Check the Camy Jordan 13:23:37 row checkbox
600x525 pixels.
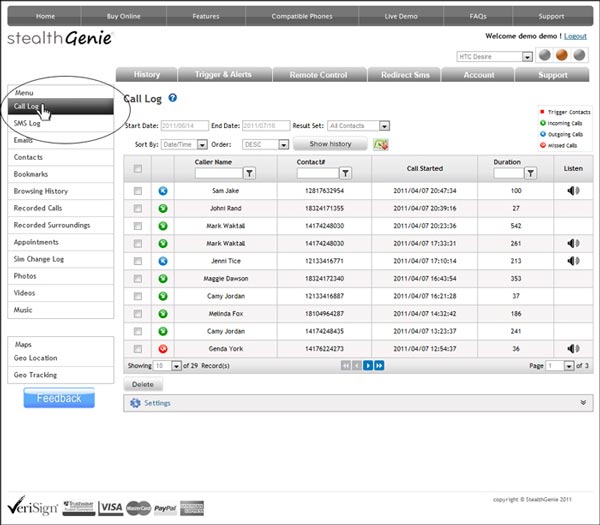coord(138,331)
